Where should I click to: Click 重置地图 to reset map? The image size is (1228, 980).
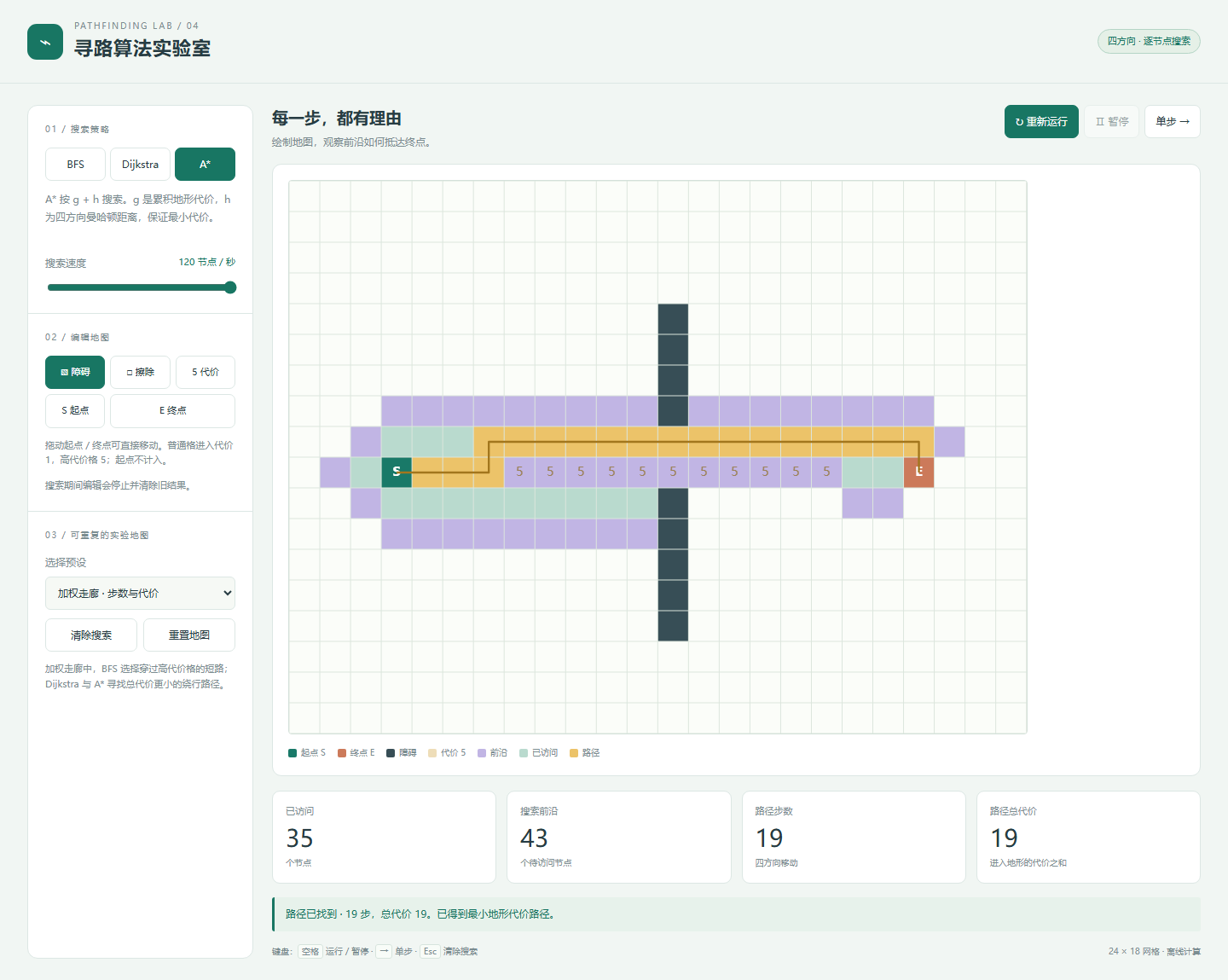point(189,635)
